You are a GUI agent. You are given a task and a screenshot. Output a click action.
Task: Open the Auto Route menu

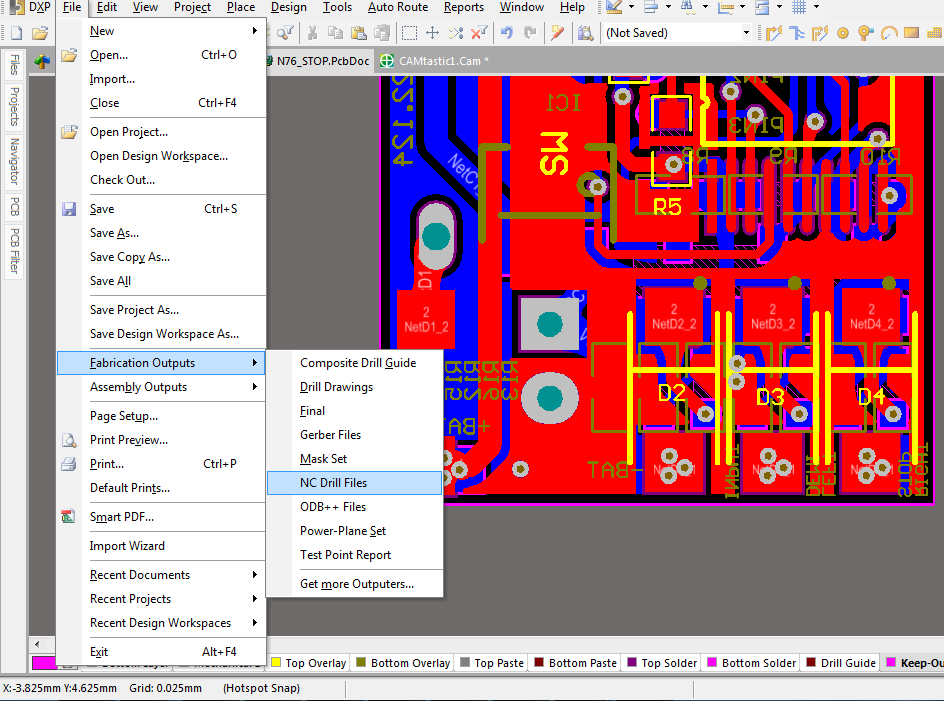398,7
